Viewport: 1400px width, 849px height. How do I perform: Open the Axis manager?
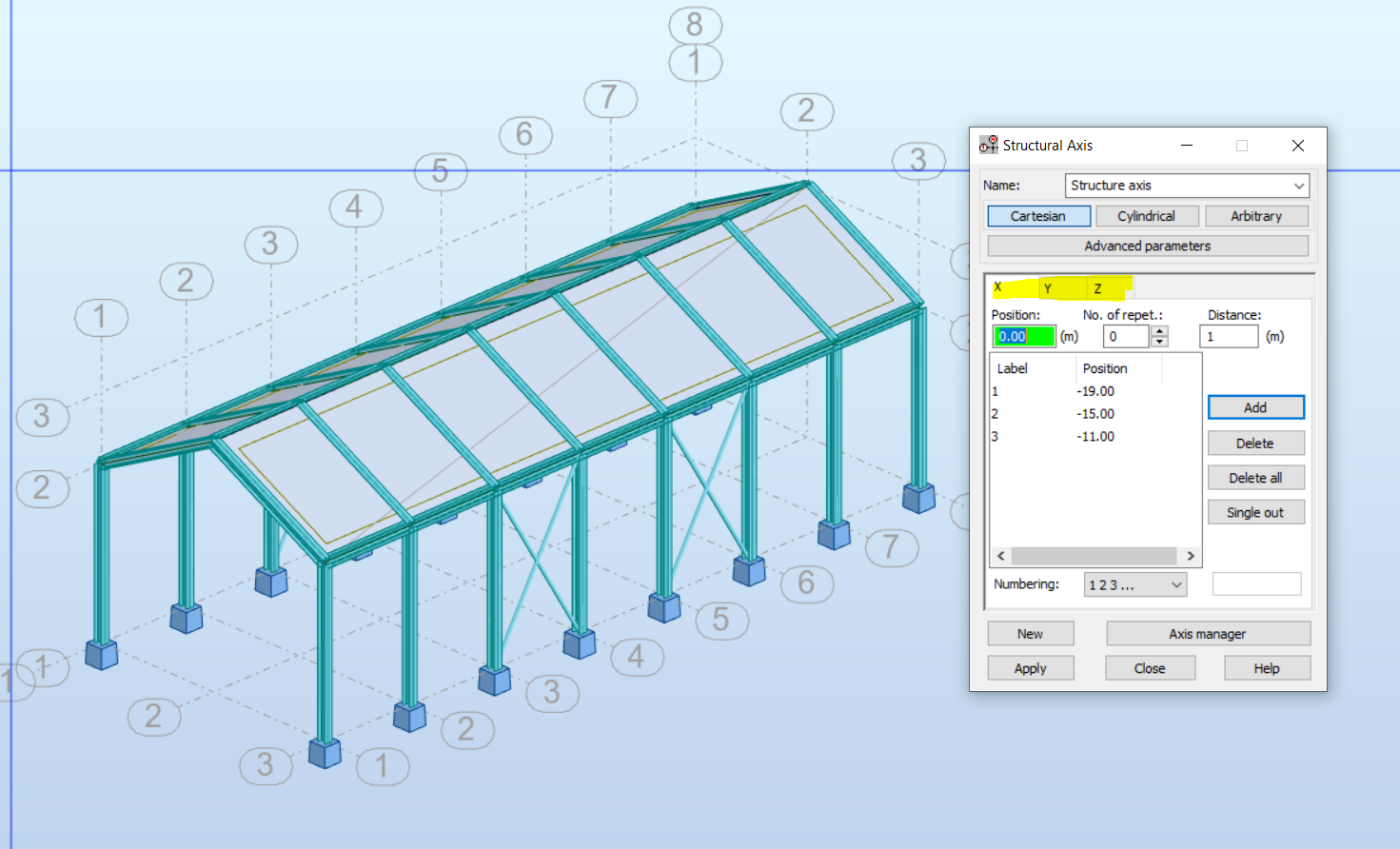(1208, 634)
